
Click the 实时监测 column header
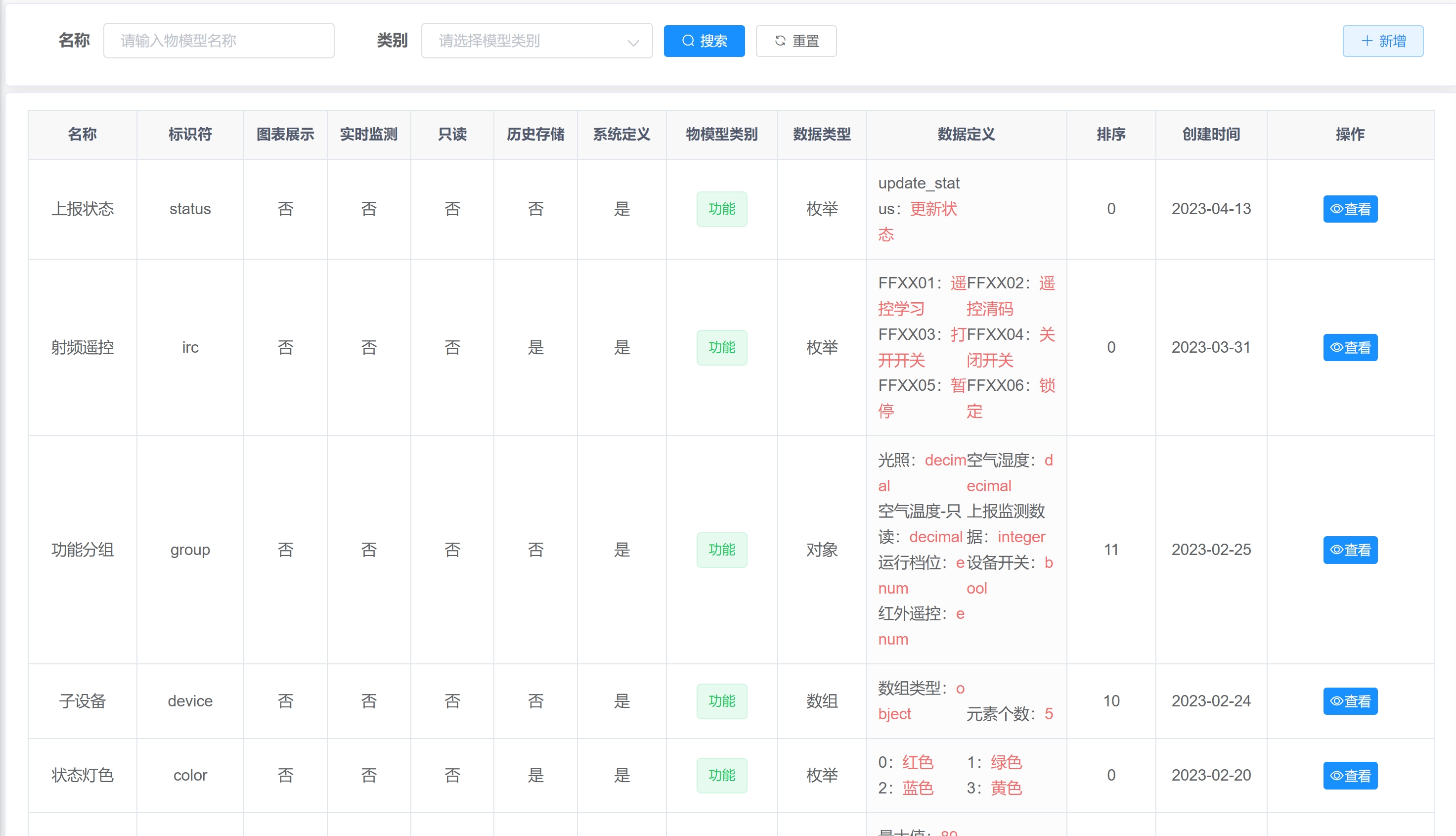tap(368, 135)
